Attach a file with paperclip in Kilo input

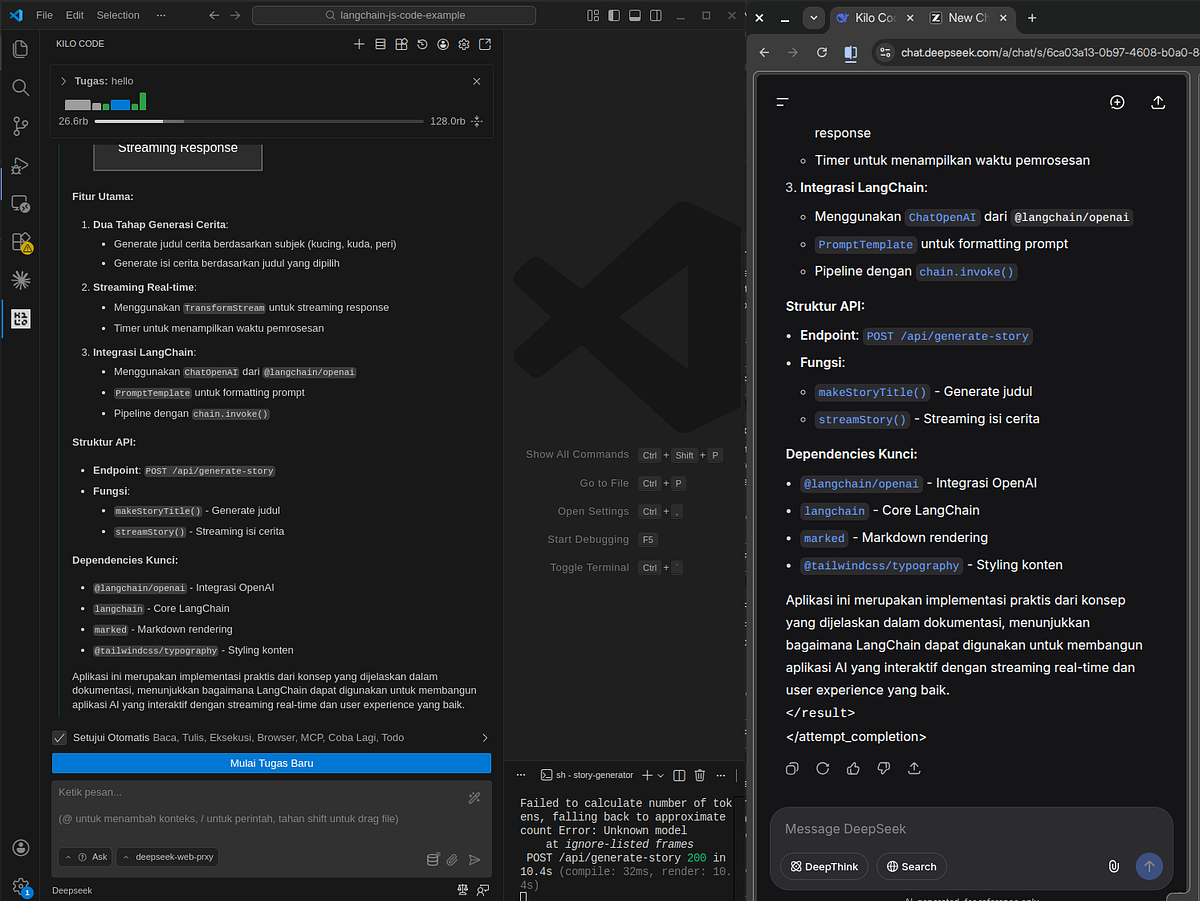click(453, 859)
